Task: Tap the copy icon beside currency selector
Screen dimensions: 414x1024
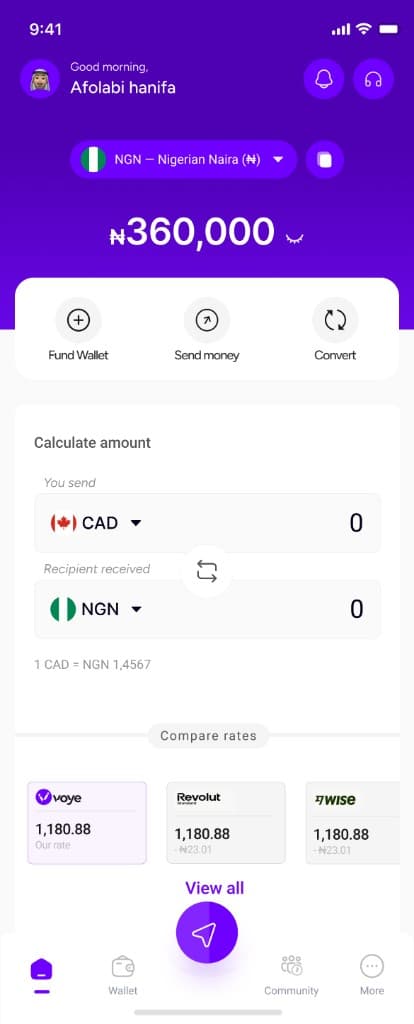Action: click(325, 159)
